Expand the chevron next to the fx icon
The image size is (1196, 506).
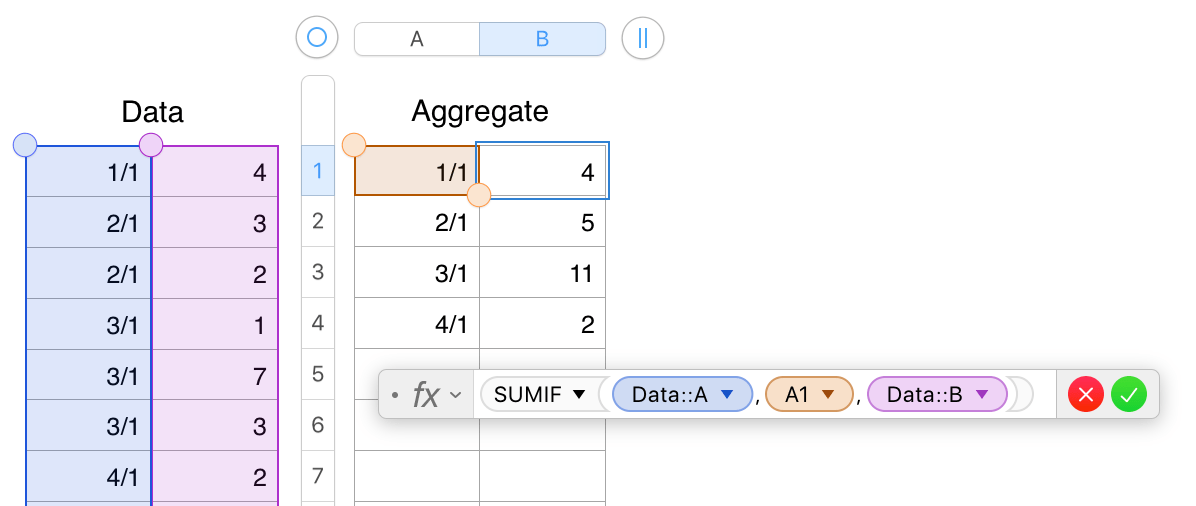pyautogui.click(x=456, y=395)
